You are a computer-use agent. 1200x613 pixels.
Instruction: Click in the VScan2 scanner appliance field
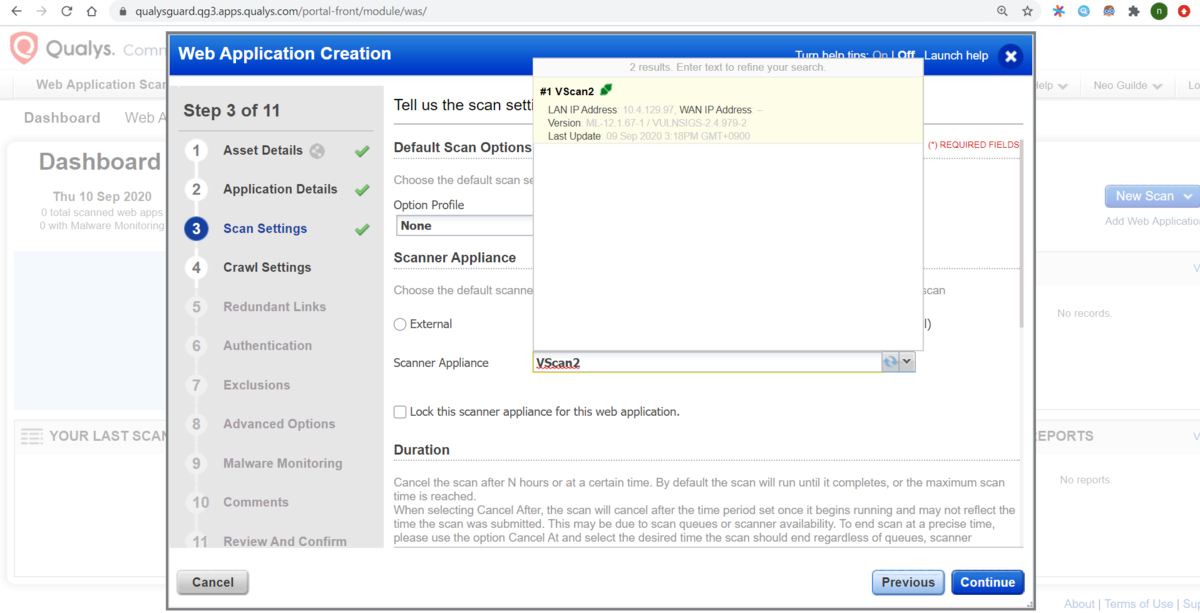coord(707,362)
